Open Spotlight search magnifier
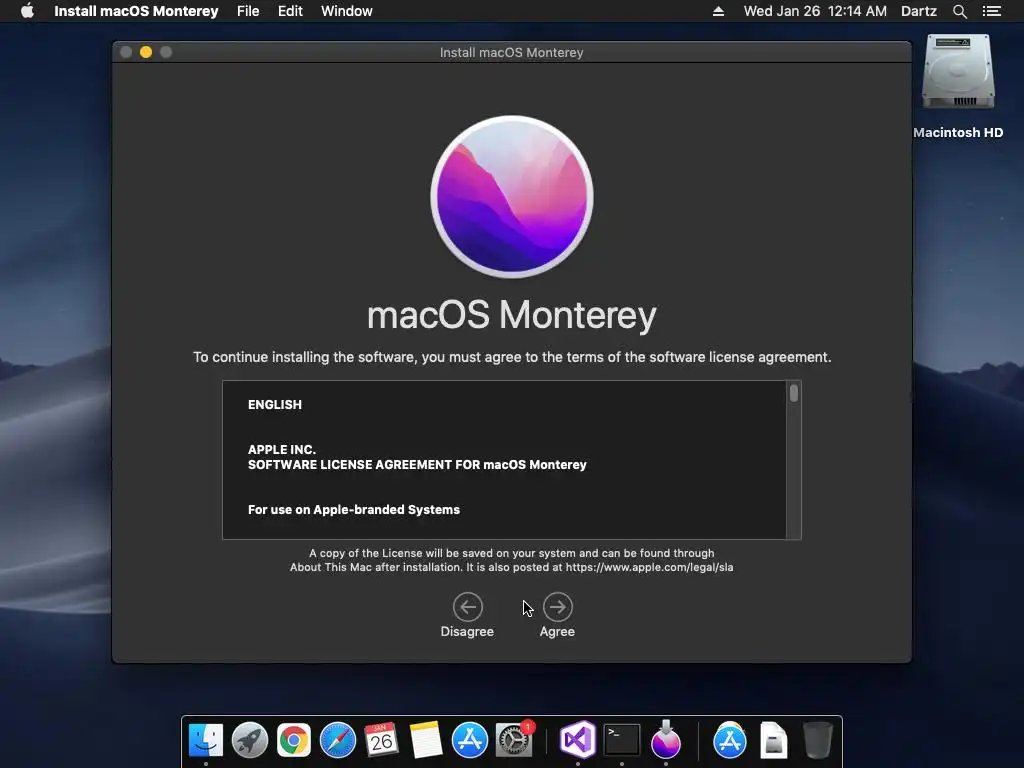The width and height of the screenshot is (1024, 768). tap(959, 11)
